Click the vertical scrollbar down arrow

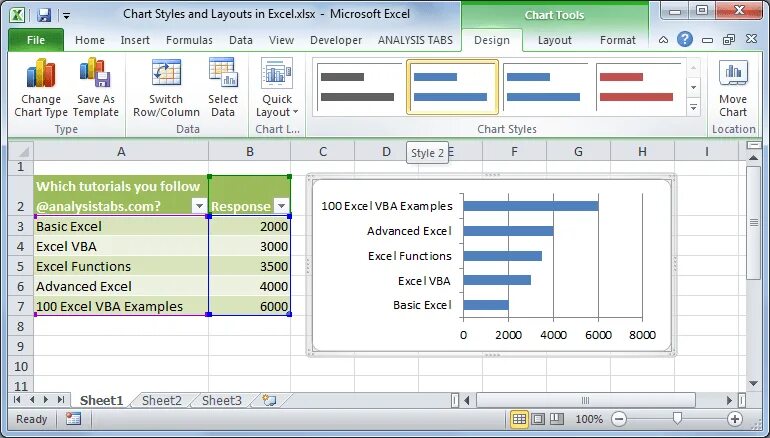[753, 383]
